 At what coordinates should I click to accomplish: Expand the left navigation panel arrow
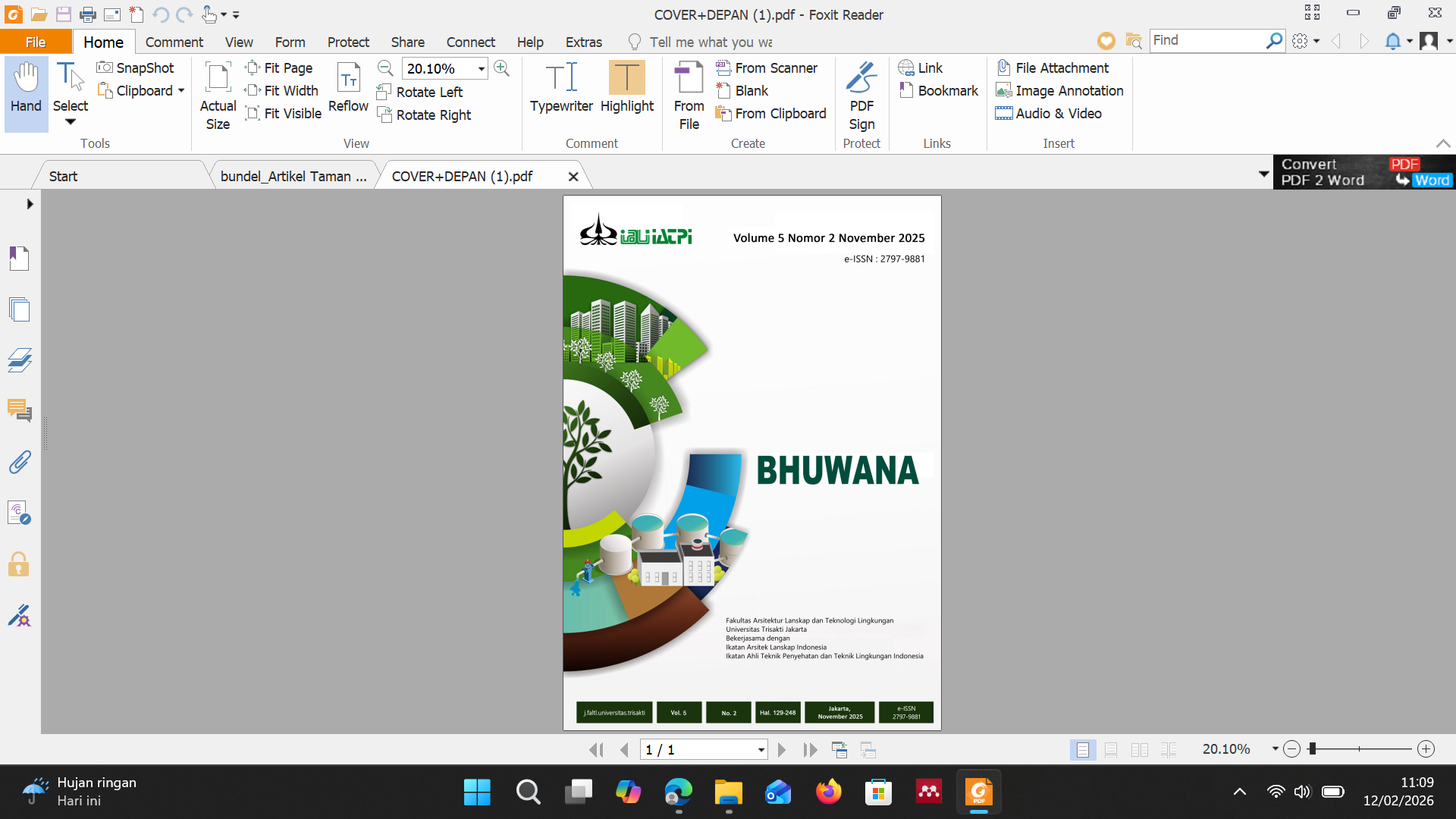point(30,204)
